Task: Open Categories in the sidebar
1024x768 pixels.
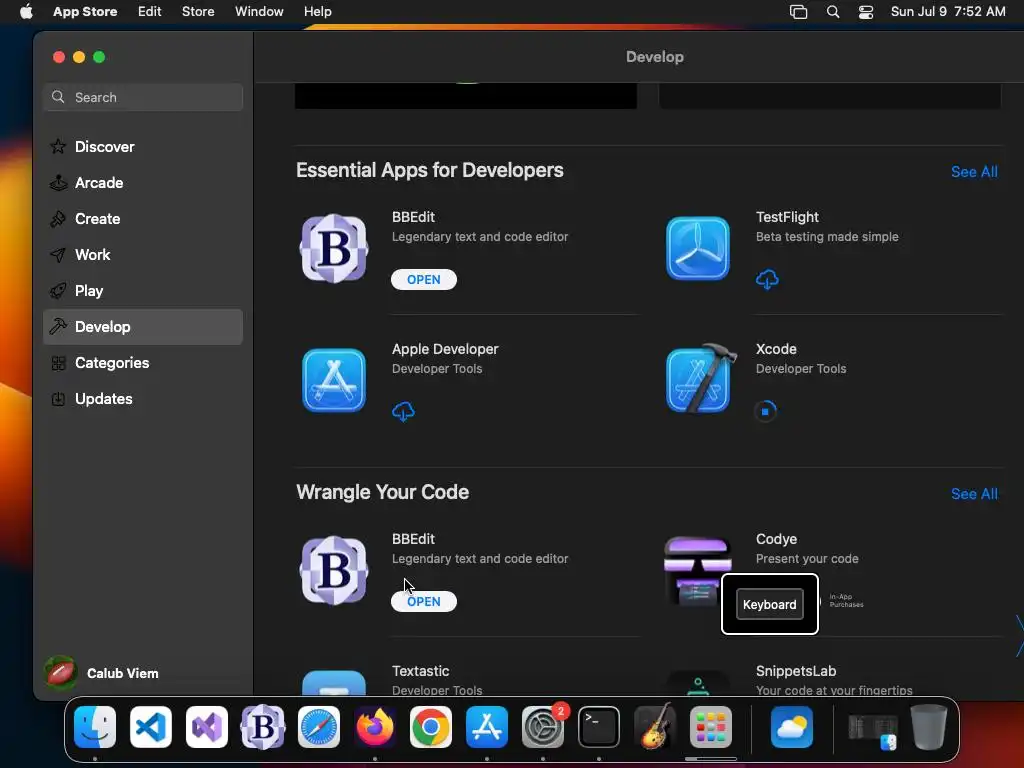Action: (x=142, y=362)
